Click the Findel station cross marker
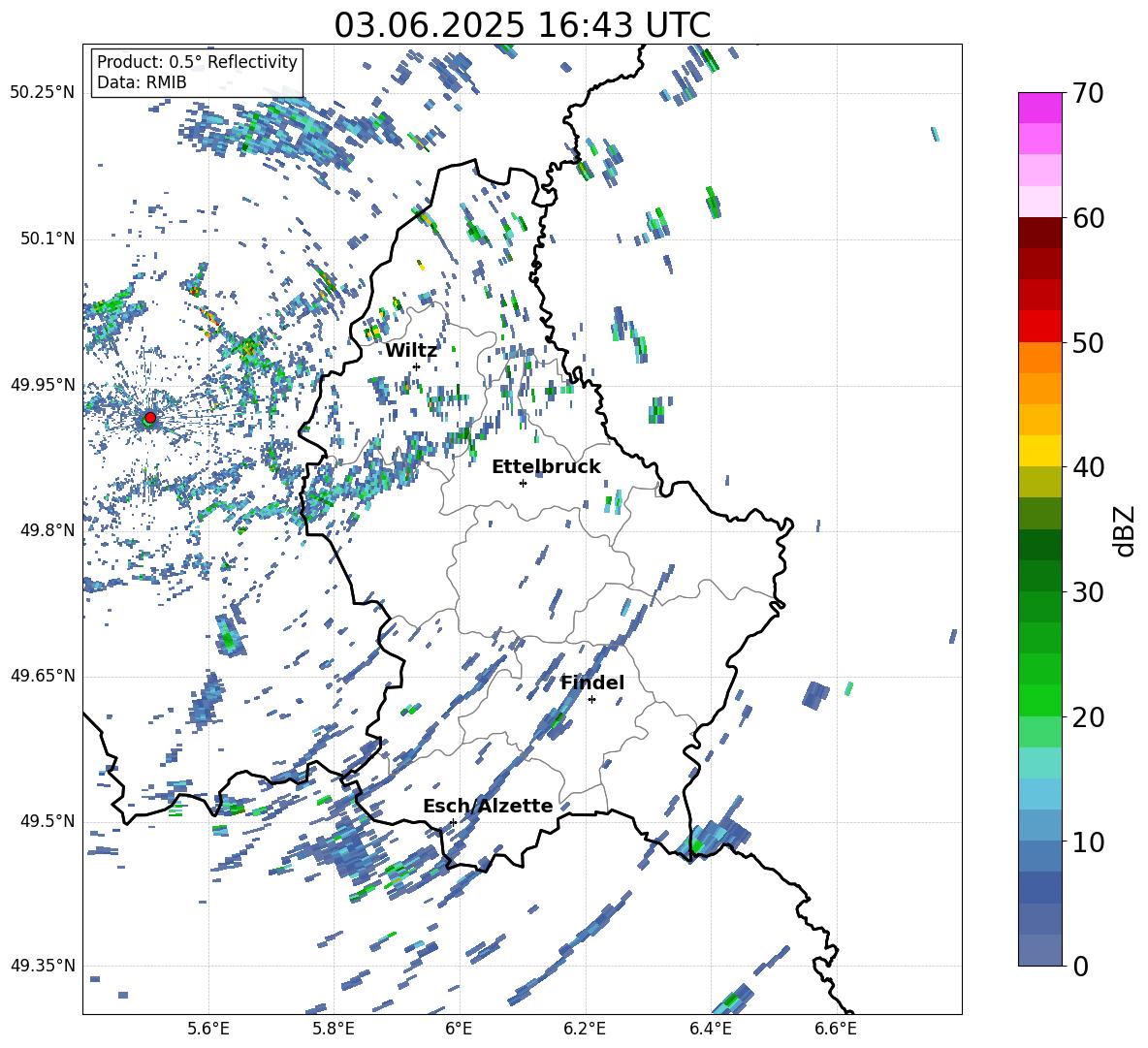The width and height of the screenshot is (1148, 1048). 591,700
